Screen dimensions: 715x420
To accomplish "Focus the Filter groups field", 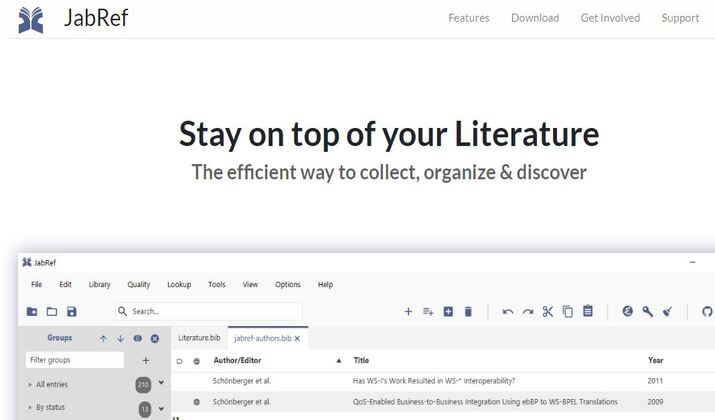I will [75, 360].
